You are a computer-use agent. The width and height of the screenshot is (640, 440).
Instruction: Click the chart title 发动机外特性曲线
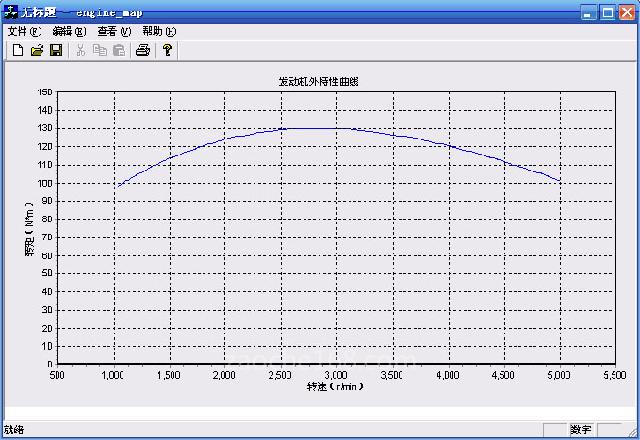[318, 81]
